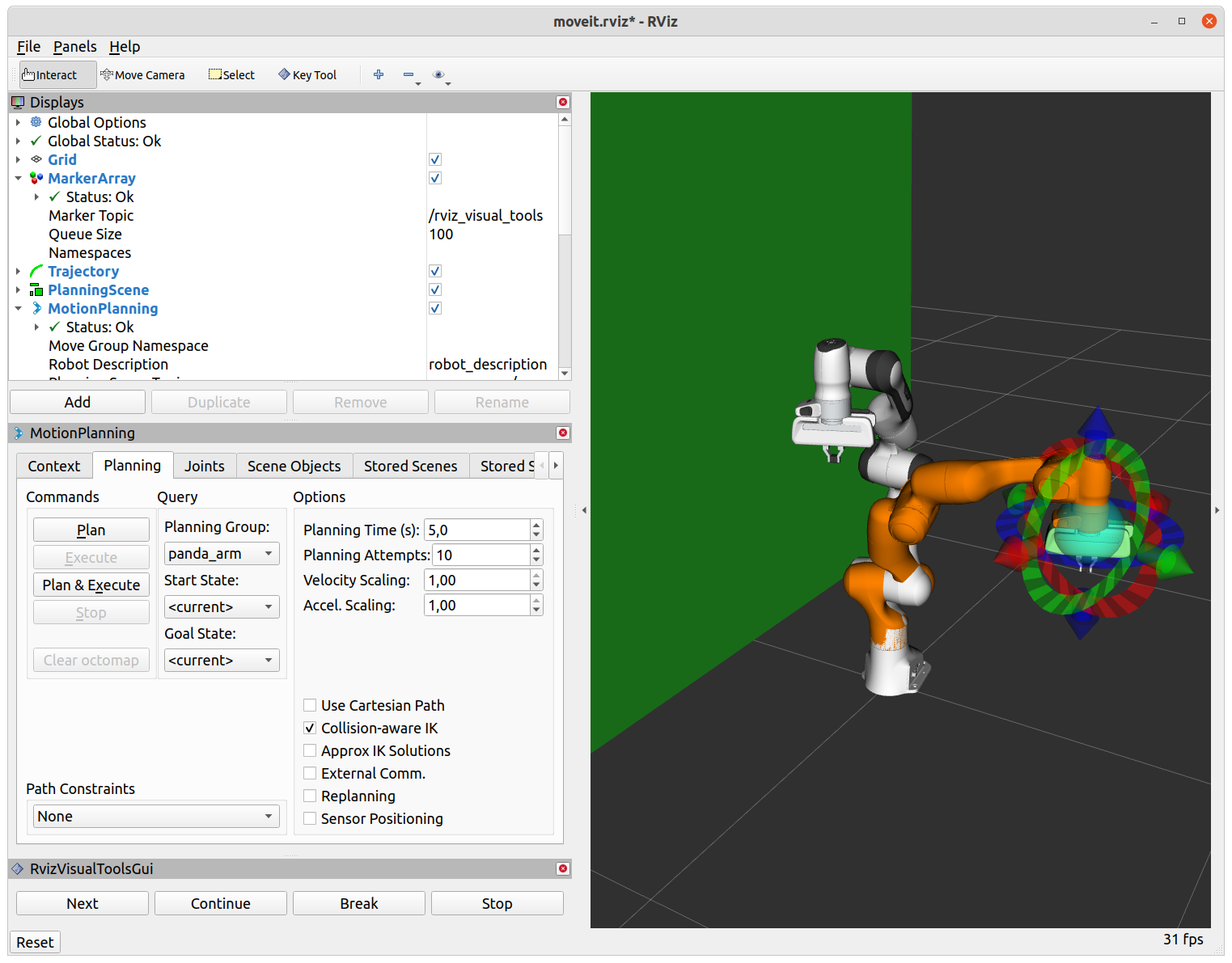Open the Panels menu

pyautogui.click(x=74, y=46)
